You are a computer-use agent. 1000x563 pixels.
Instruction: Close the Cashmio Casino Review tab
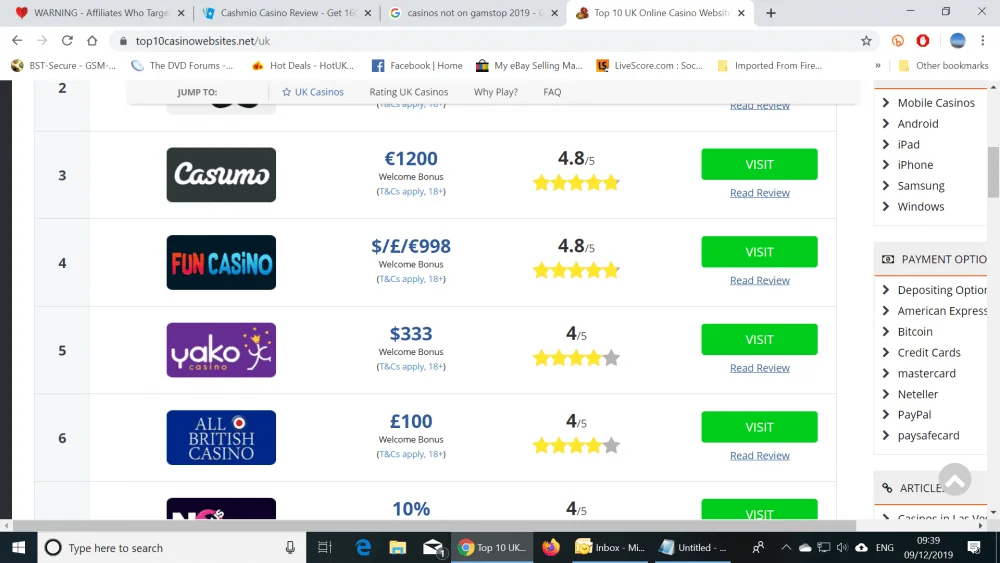tap(367, 13)
